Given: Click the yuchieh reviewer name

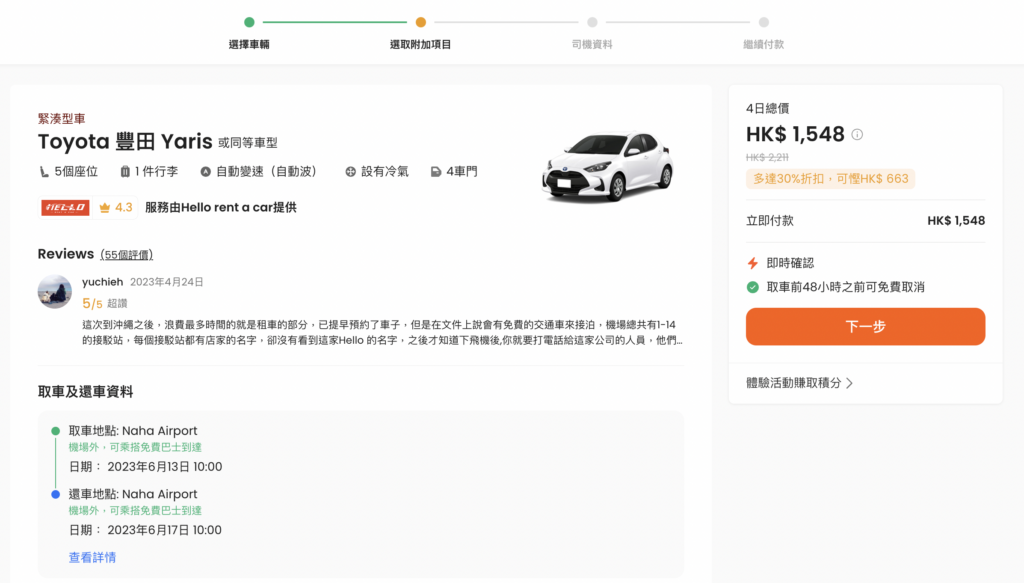Looking at the screenshot, I should [x=103, y=282].
